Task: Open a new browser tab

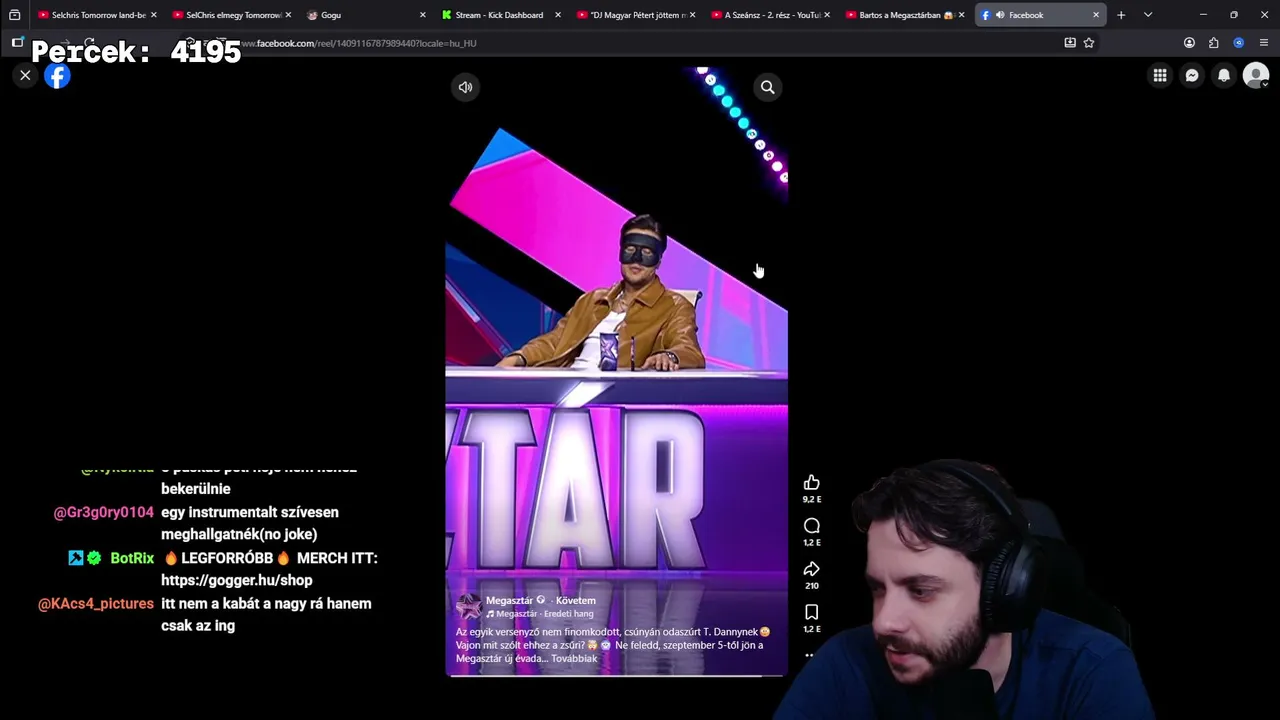Action: [1121, 15]
